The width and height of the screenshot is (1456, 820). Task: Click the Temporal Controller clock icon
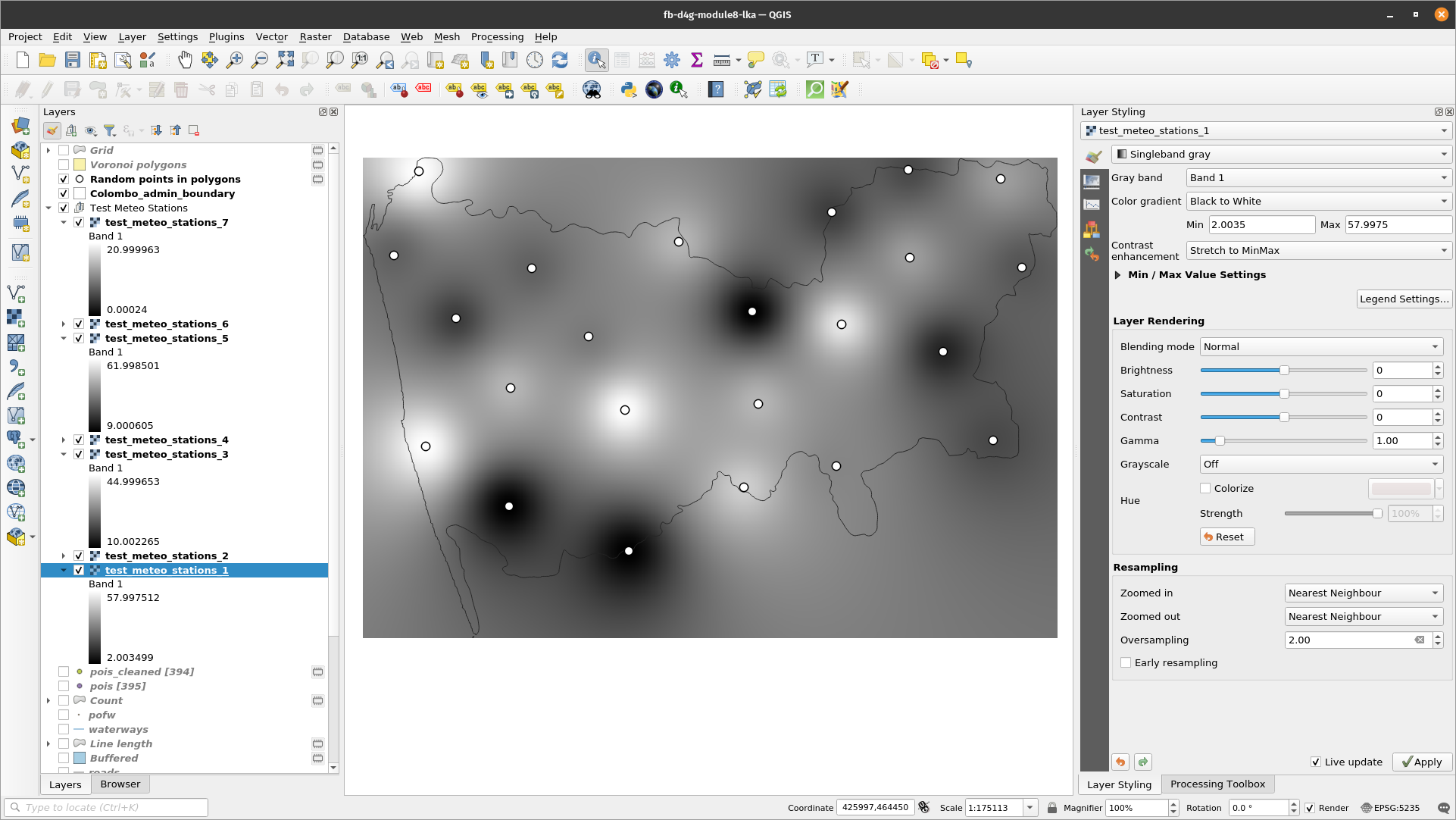535,61
